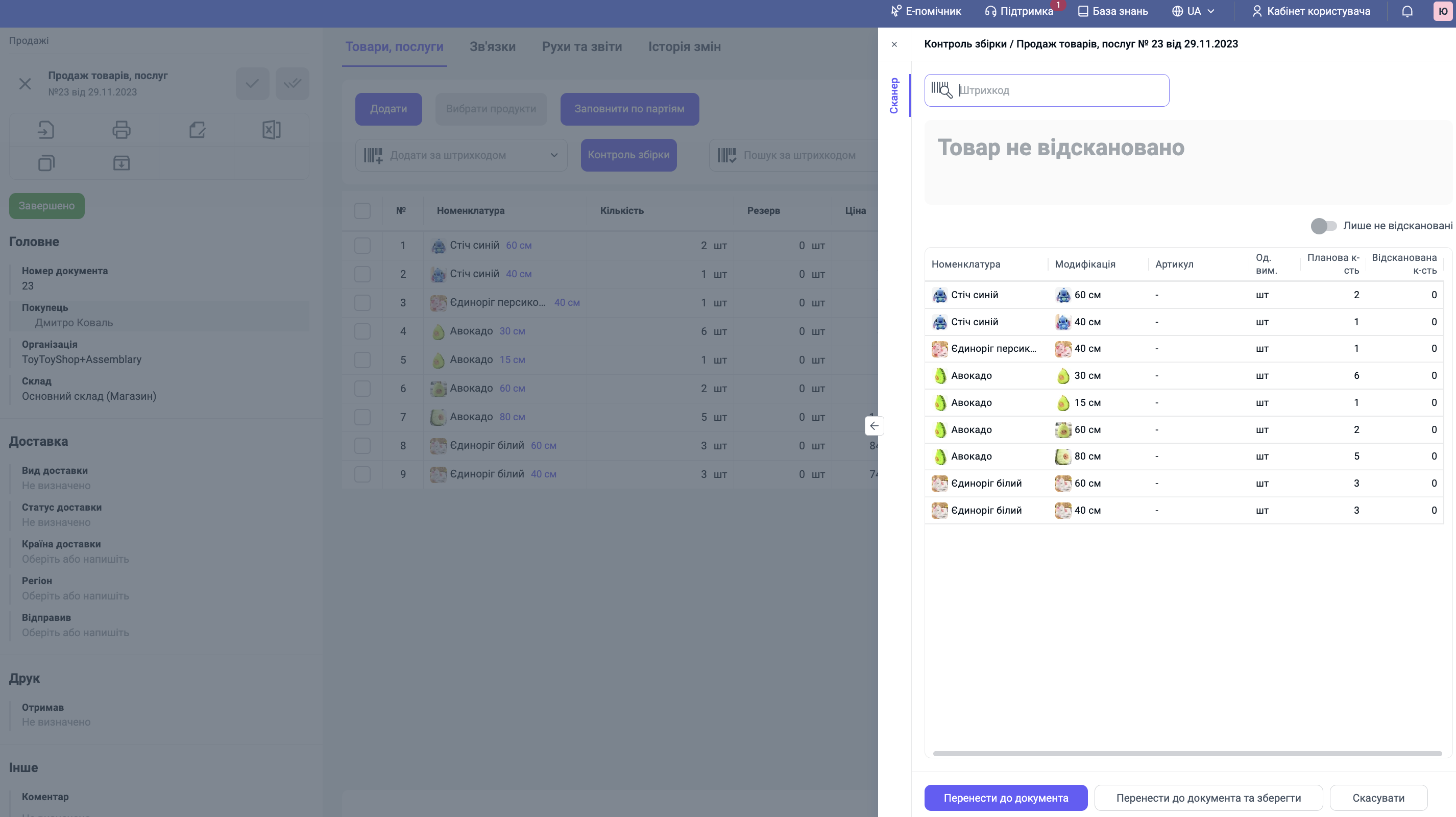Expand the UA language dropdown
1456x817 pixels.
pyautogui.click(x=1195, y=11)
